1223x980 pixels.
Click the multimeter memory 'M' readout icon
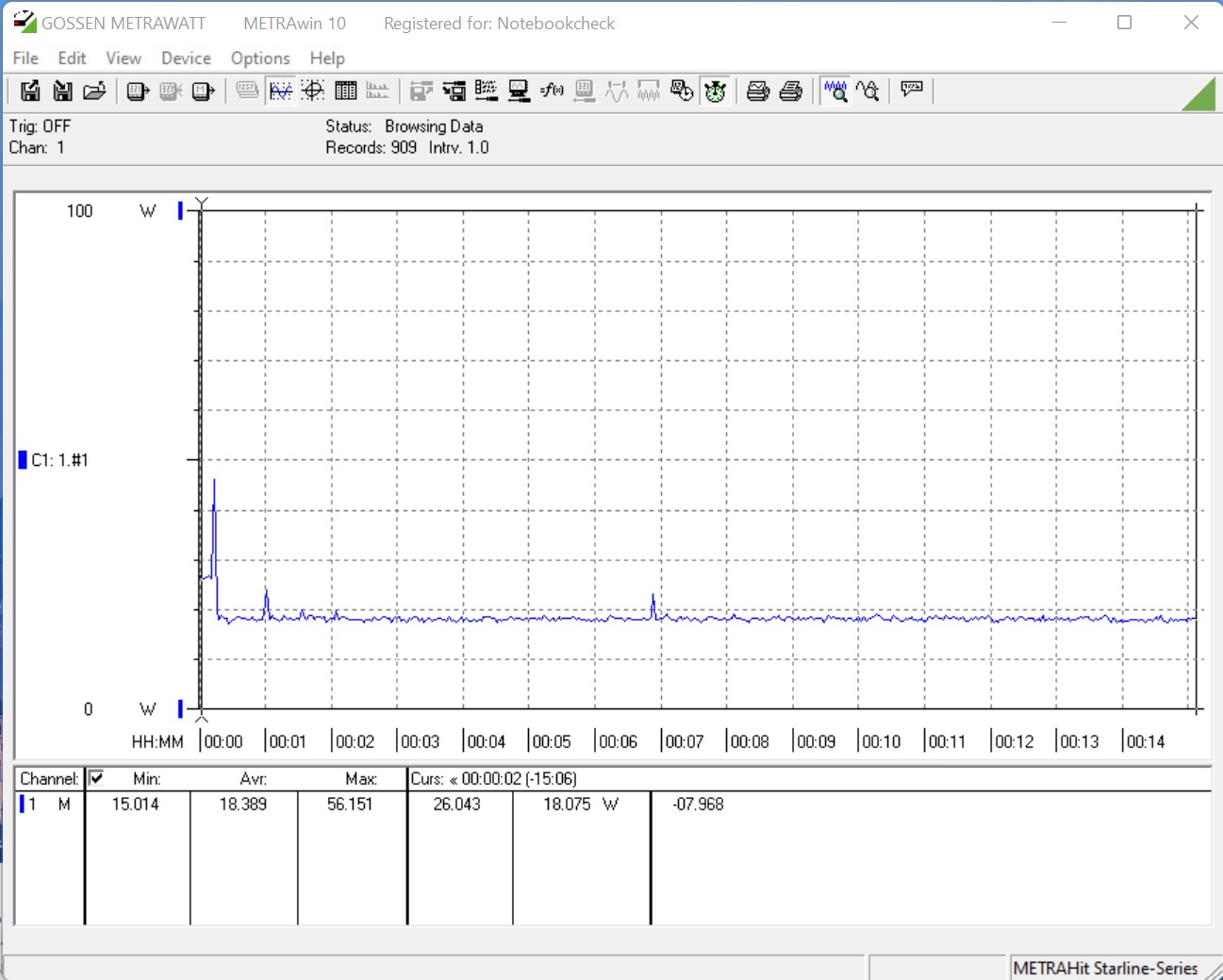click(203, 91)
